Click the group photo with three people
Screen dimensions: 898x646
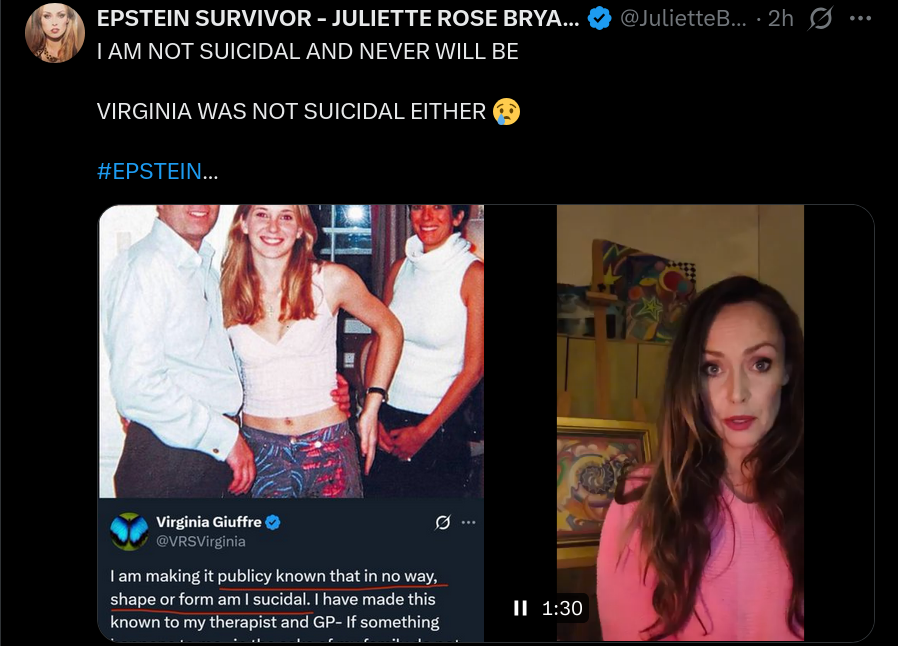click(292, 351)
